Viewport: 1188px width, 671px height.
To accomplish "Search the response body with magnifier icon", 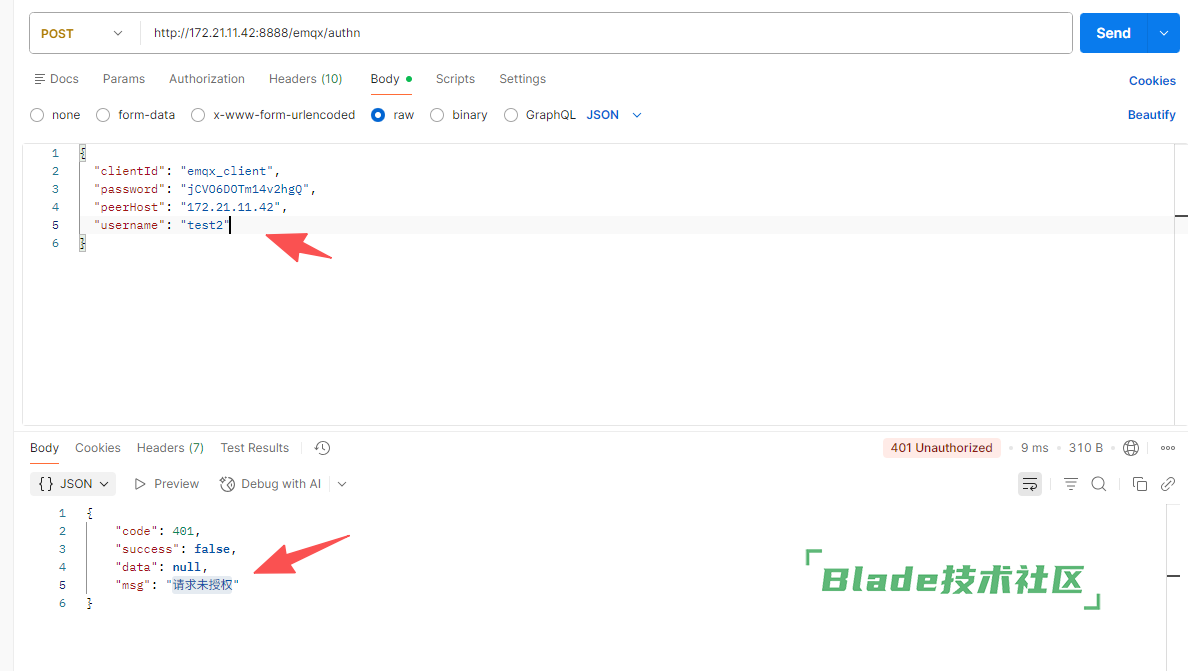I will tap(1099, 484).
